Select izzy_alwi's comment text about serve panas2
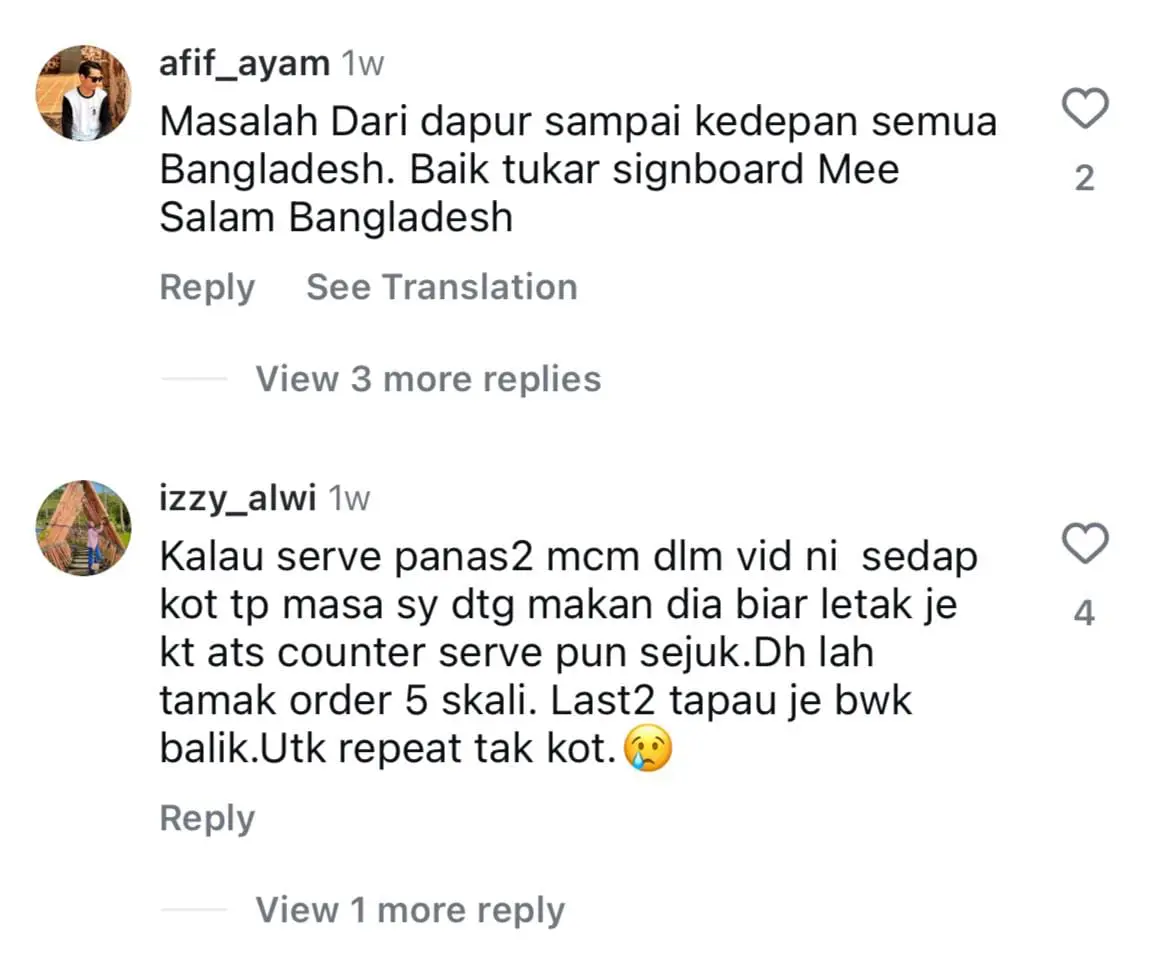1169x978 pixels. pos(568,652)
